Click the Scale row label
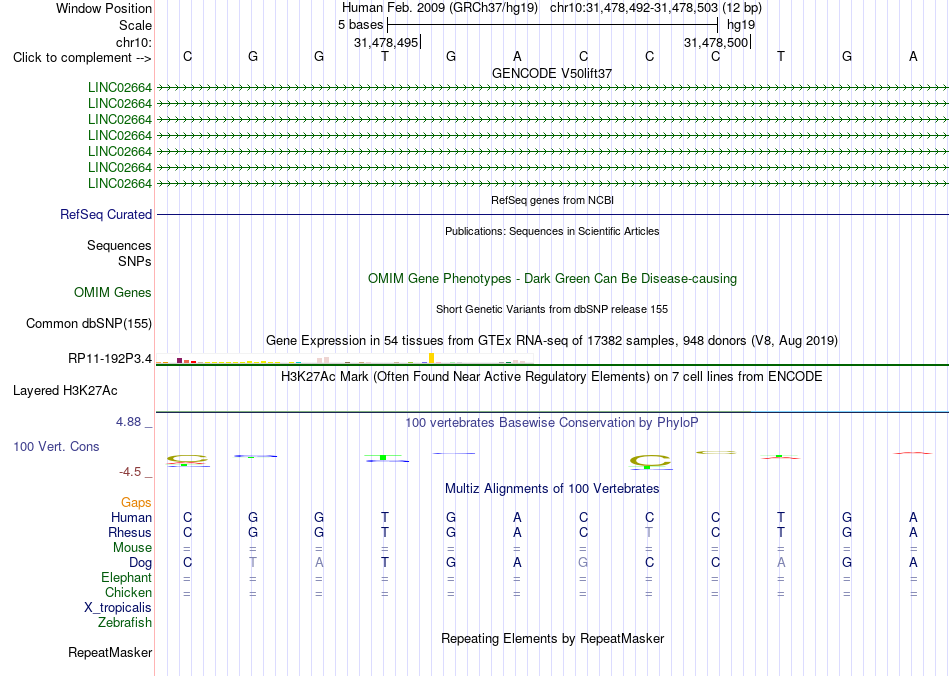Image resolution: width=950 pixels, height=676 pixels. (136, 25)
